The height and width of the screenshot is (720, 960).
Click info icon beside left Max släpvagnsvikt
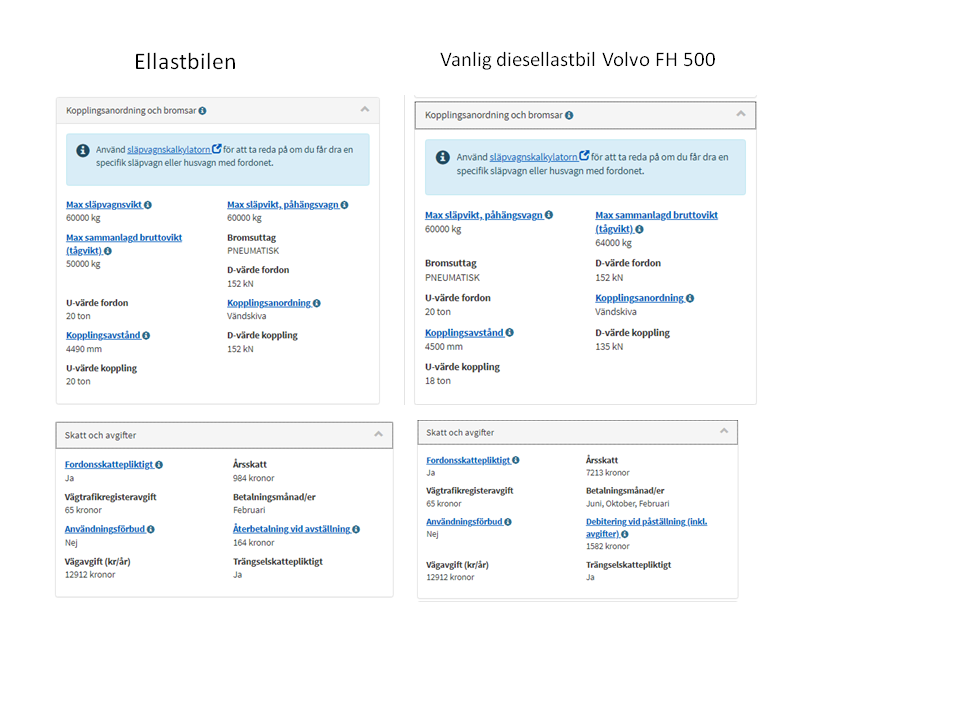click(148, 205)
